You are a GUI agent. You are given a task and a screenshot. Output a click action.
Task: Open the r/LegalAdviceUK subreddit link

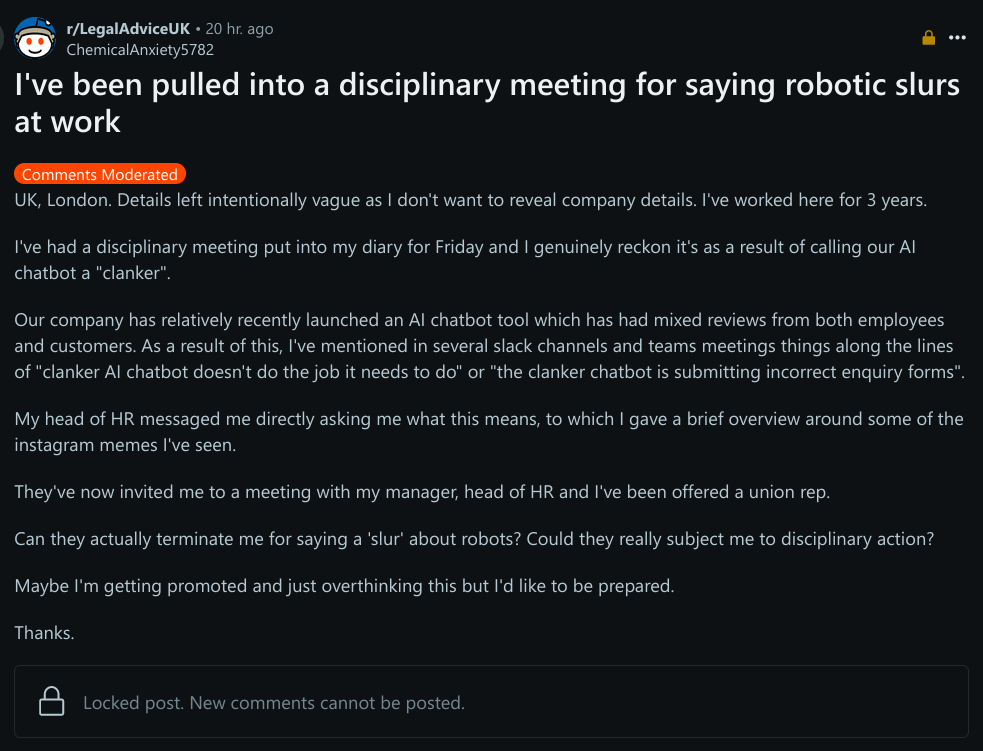coord(128,29)
